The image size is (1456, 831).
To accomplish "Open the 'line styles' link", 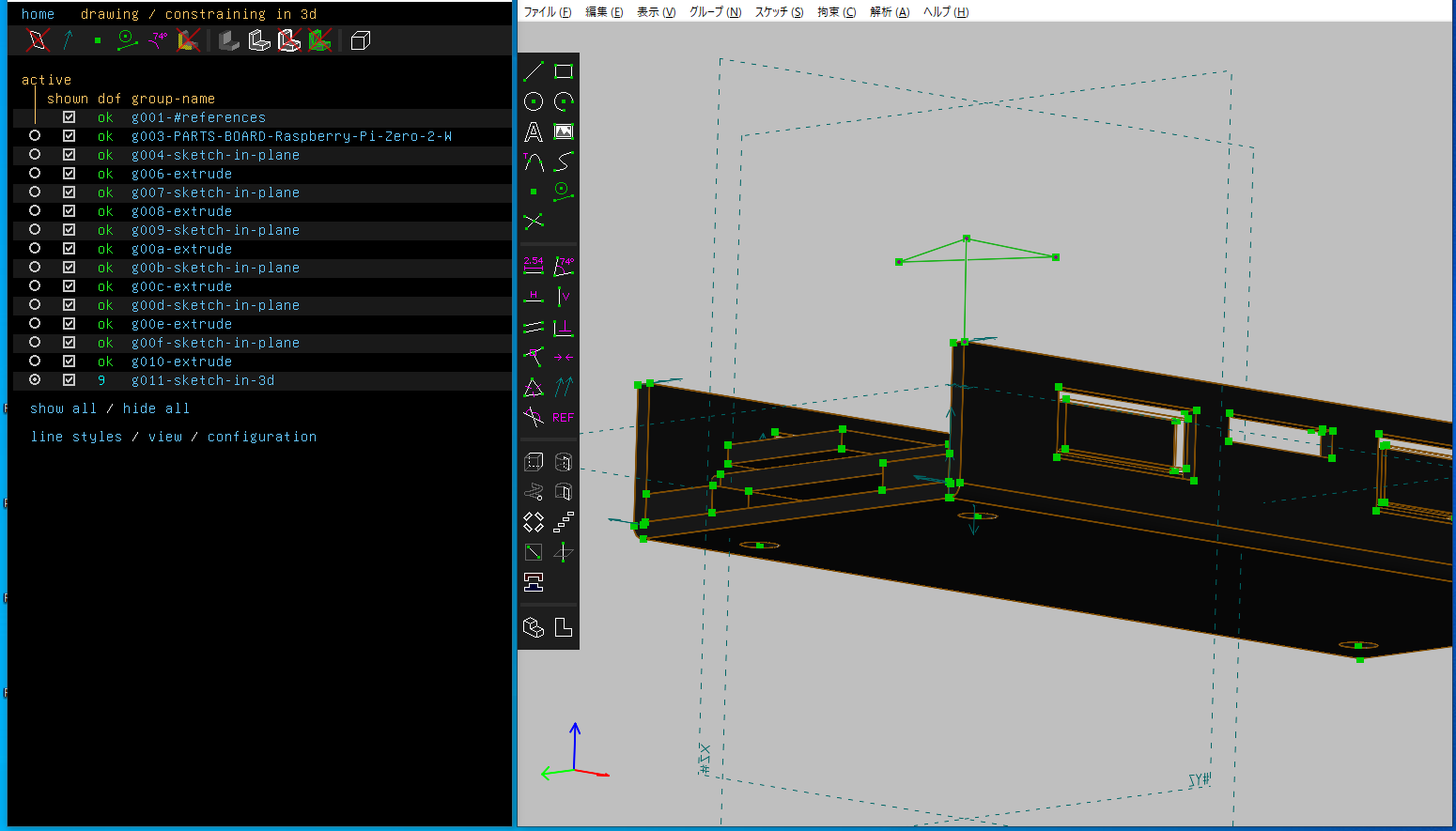I will pos(76,437).
